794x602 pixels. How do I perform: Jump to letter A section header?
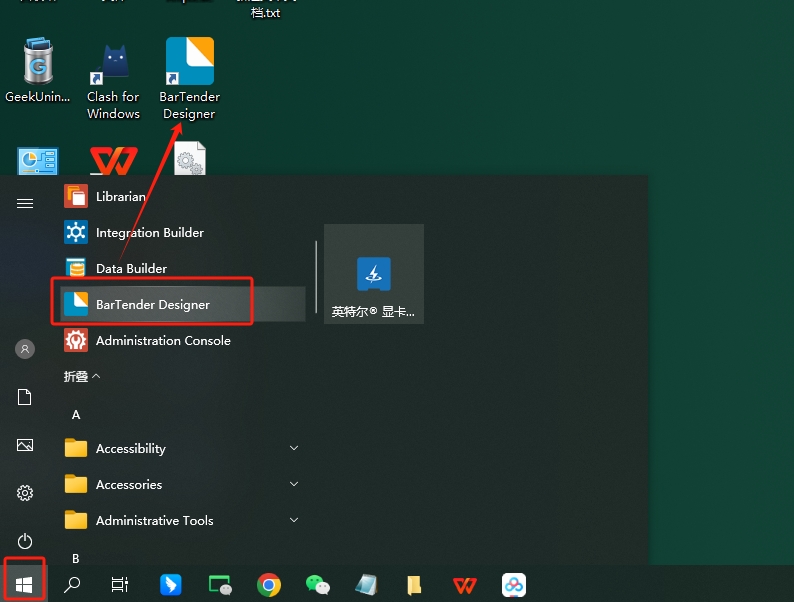click(x=76, y=415)
